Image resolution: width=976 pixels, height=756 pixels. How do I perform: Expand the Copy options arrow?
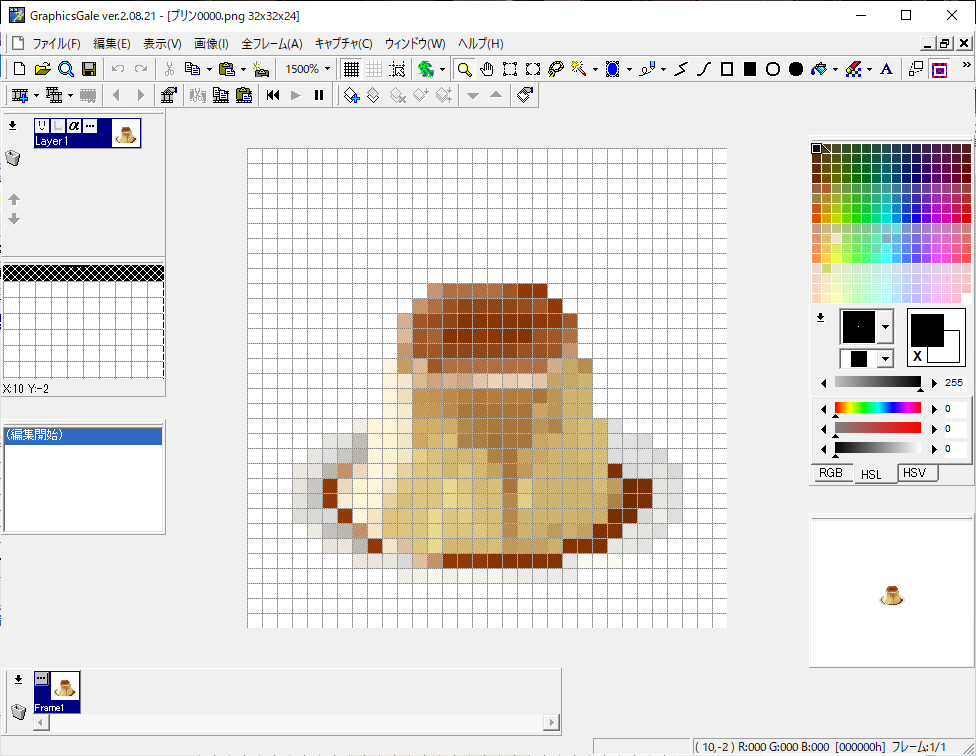tap(209, 69)
